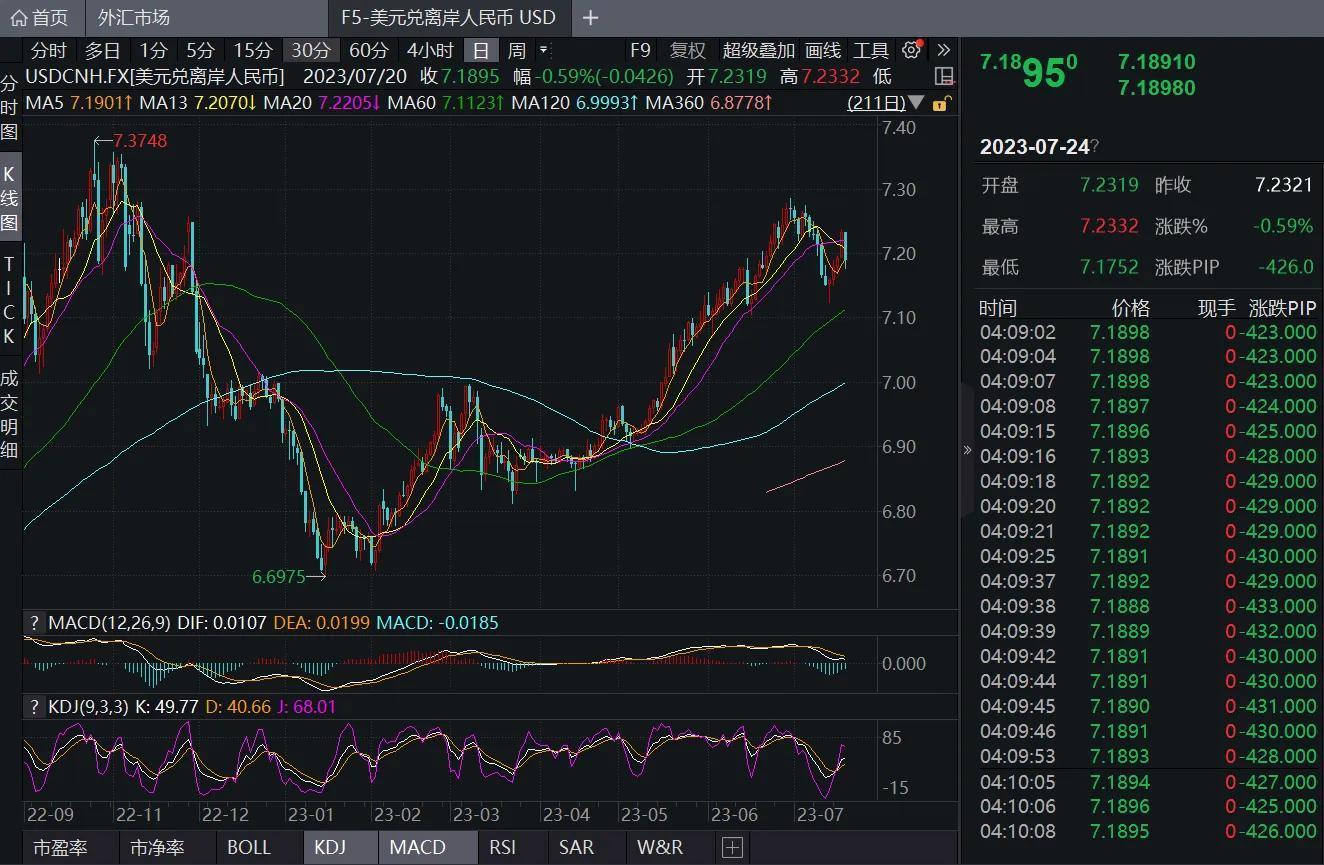The image size is (1324, 865).
Task: Go to 首页 home tab
Action: 40,18
